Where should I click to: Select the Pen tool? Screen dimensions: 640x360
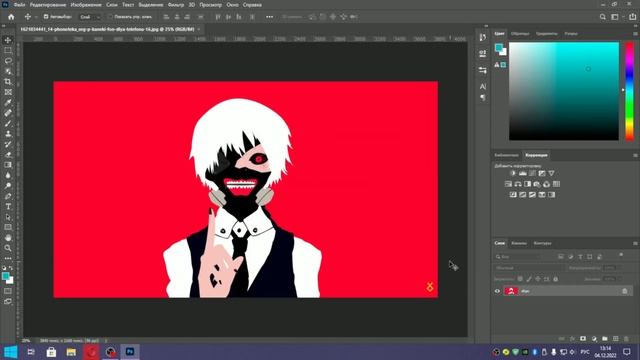pos(8,196)
